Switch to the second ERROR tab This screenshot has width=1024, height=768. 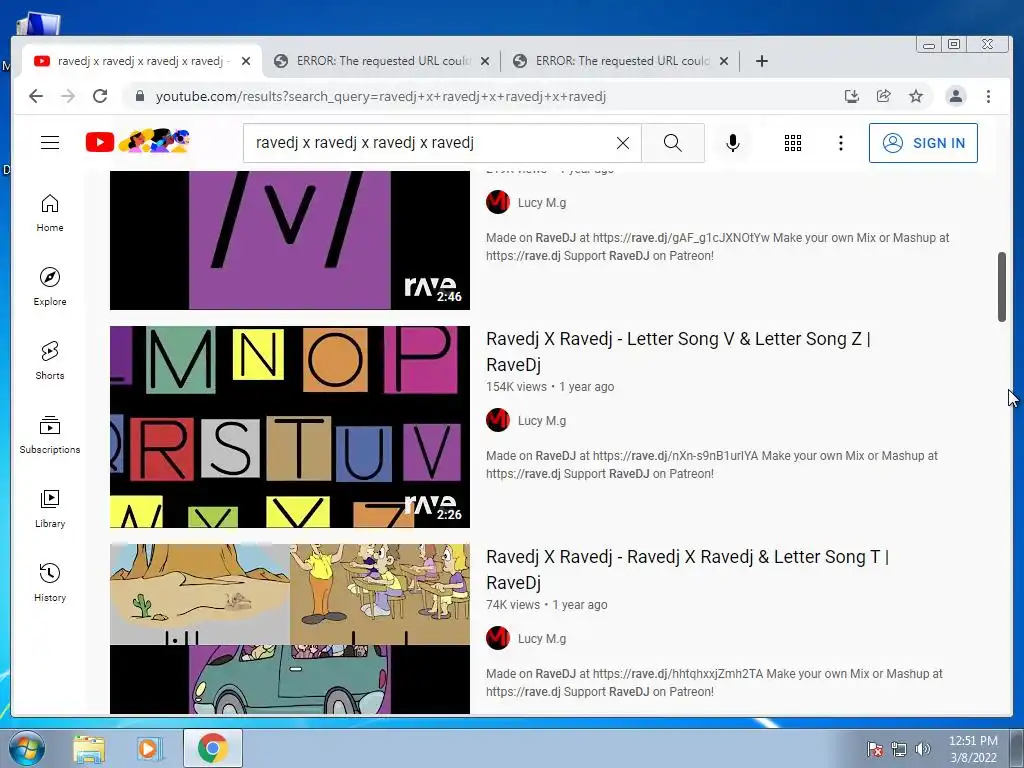pyautogui.click(x=622, y=61)
